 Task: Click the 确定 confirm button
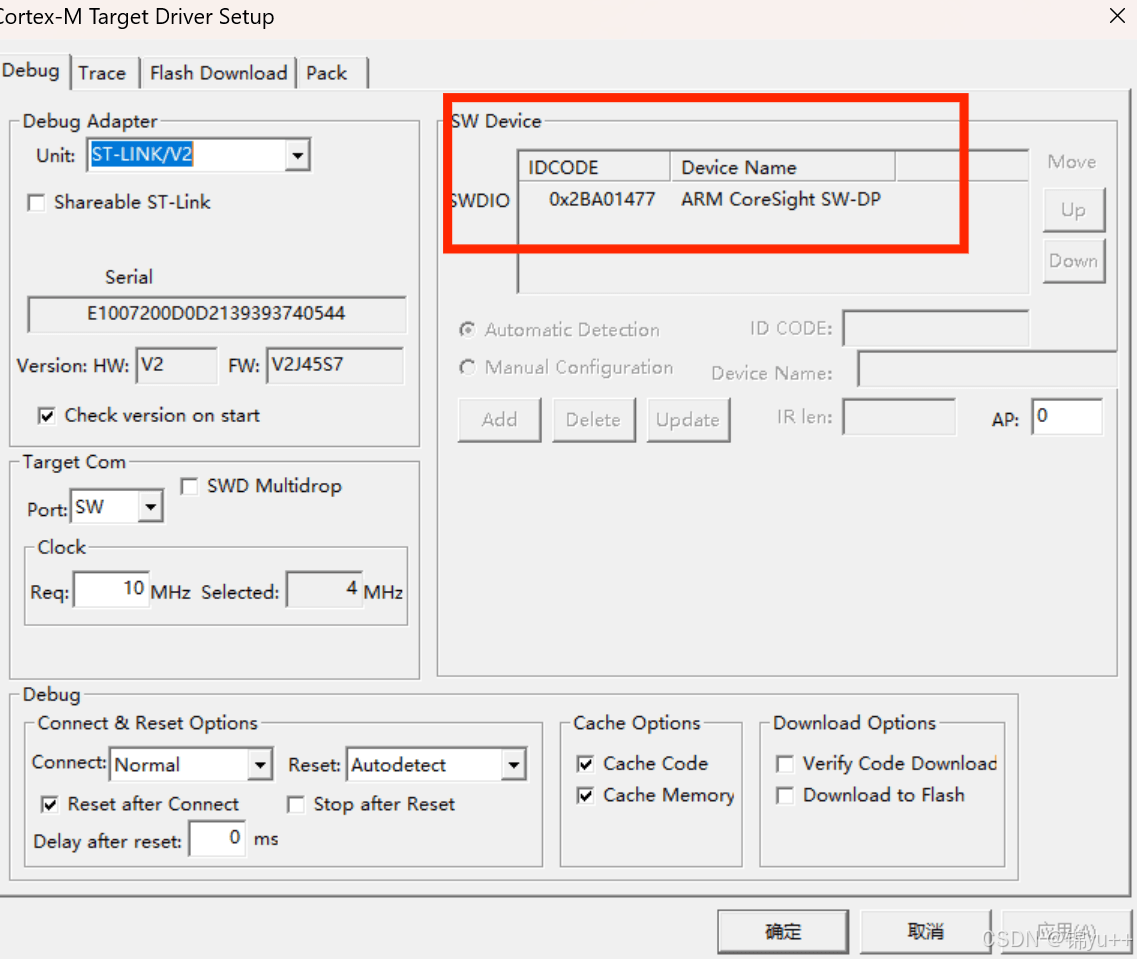point(783,930)
